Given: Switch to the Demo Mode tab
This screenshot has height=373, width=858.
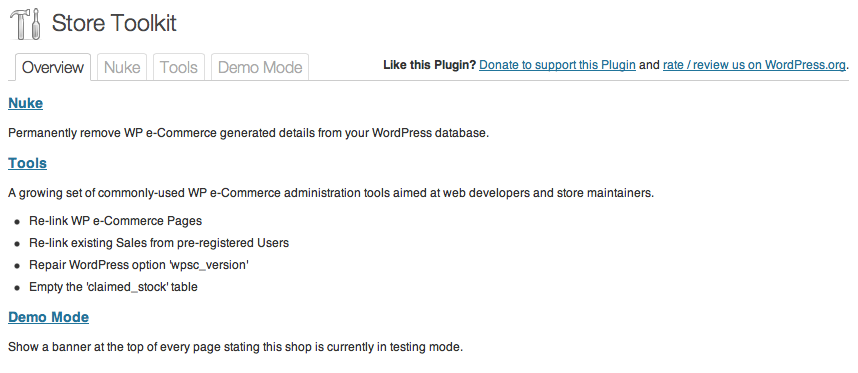Looking at the screenshot, I should pyautogui.click(x=260, y=67).
